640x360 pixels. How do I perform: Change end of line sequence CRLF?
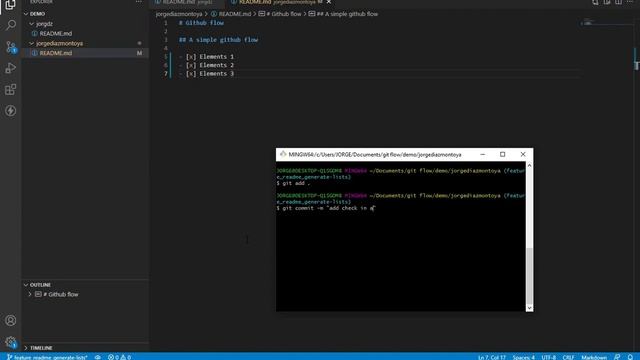point(568,357)
